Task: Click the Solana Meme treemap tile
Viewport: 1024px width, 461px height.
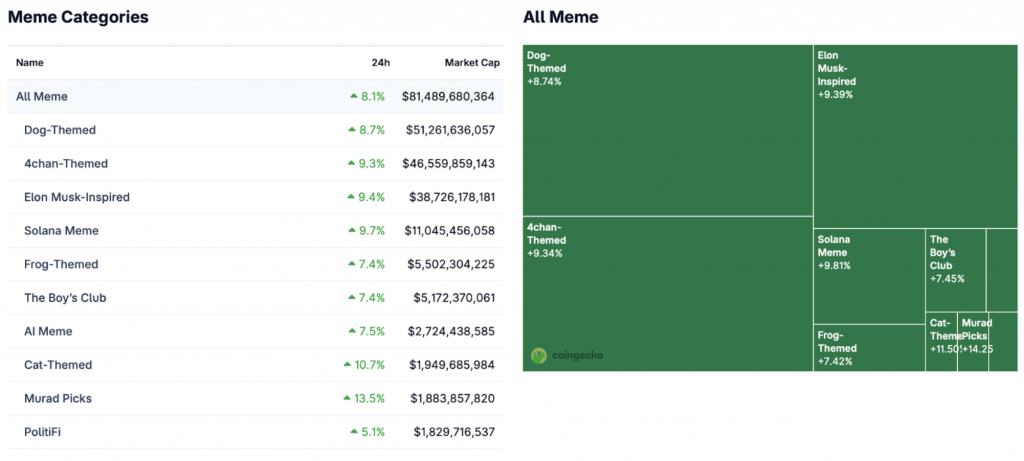Action: click(868, 275)
